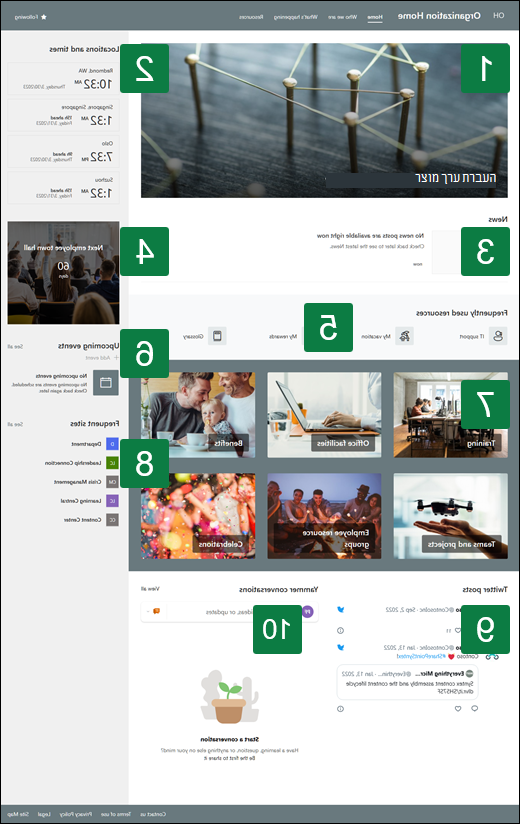The image size is (520, 824).
Task: Open the Office facilities tile
Action: [324, 415]
